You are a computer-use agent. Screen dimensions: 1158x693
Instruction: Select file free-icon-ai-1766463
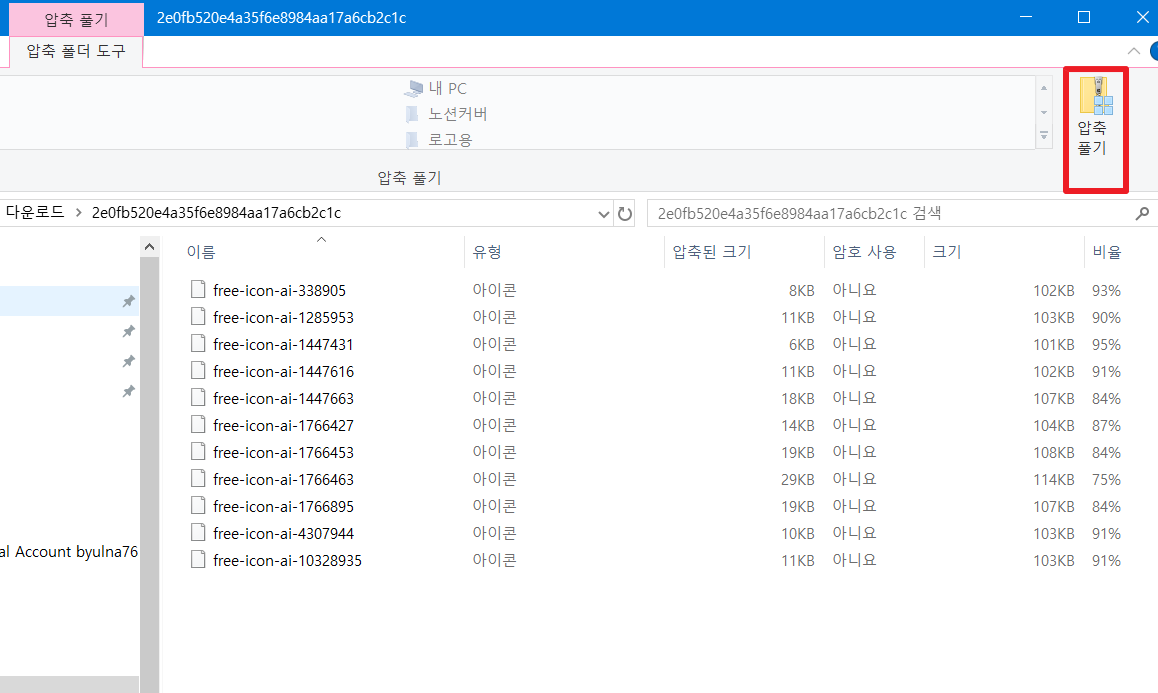284,479
